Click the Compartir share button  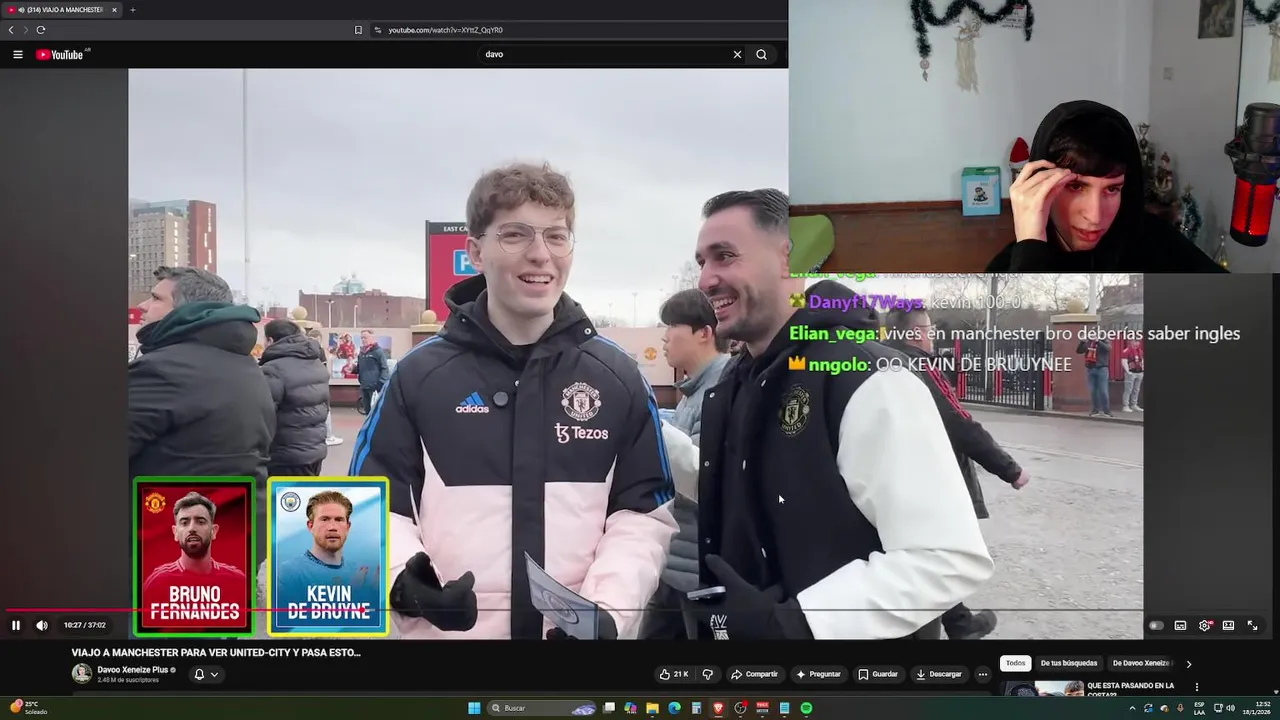(754, 674)
